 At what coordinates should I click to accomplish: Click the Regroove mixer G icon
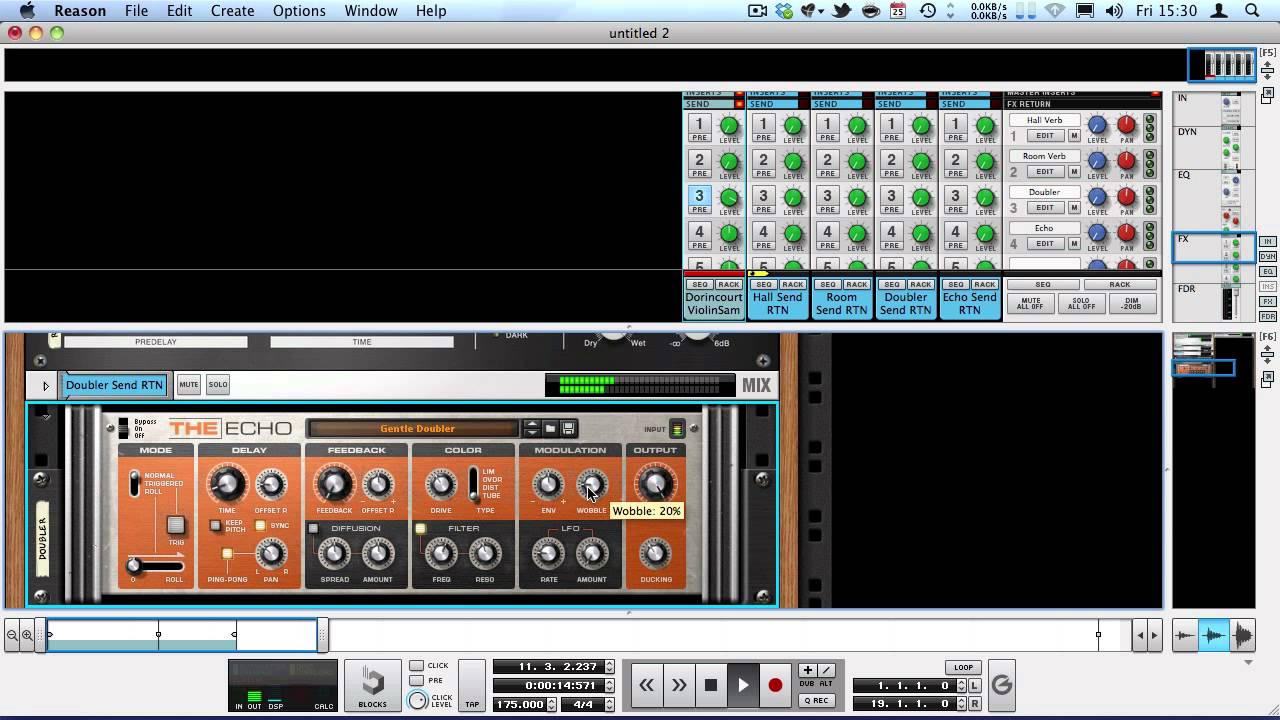point(1001,685)
